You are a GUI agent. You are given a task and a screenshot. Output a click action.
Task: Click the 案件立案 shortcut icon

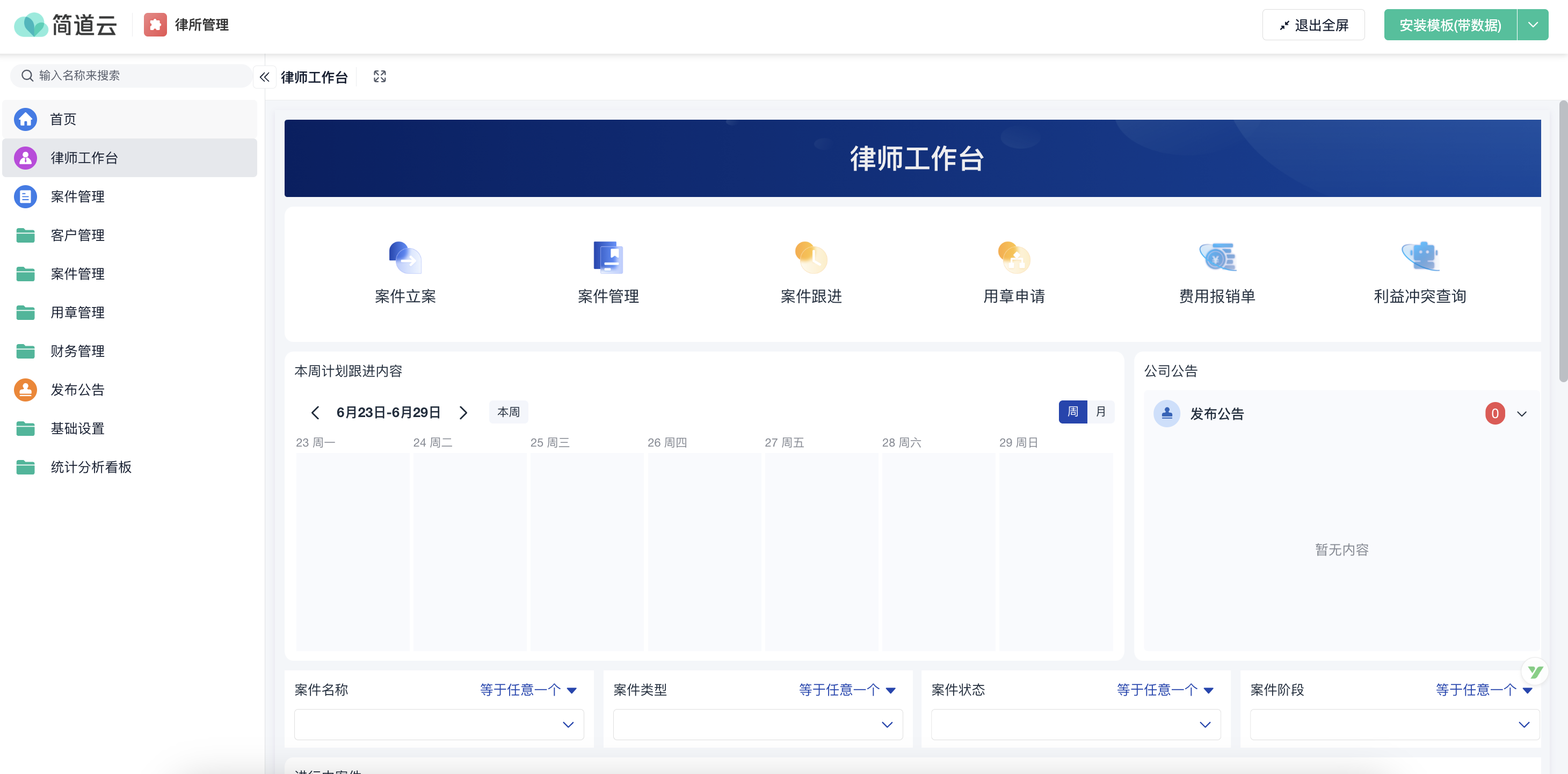(405, 258)
